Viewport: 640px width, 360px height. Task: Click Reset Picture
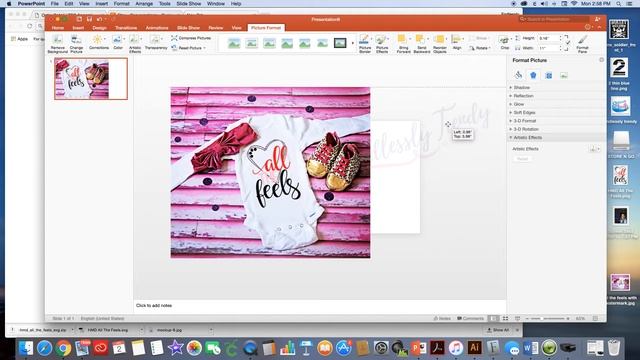(188, 48)
